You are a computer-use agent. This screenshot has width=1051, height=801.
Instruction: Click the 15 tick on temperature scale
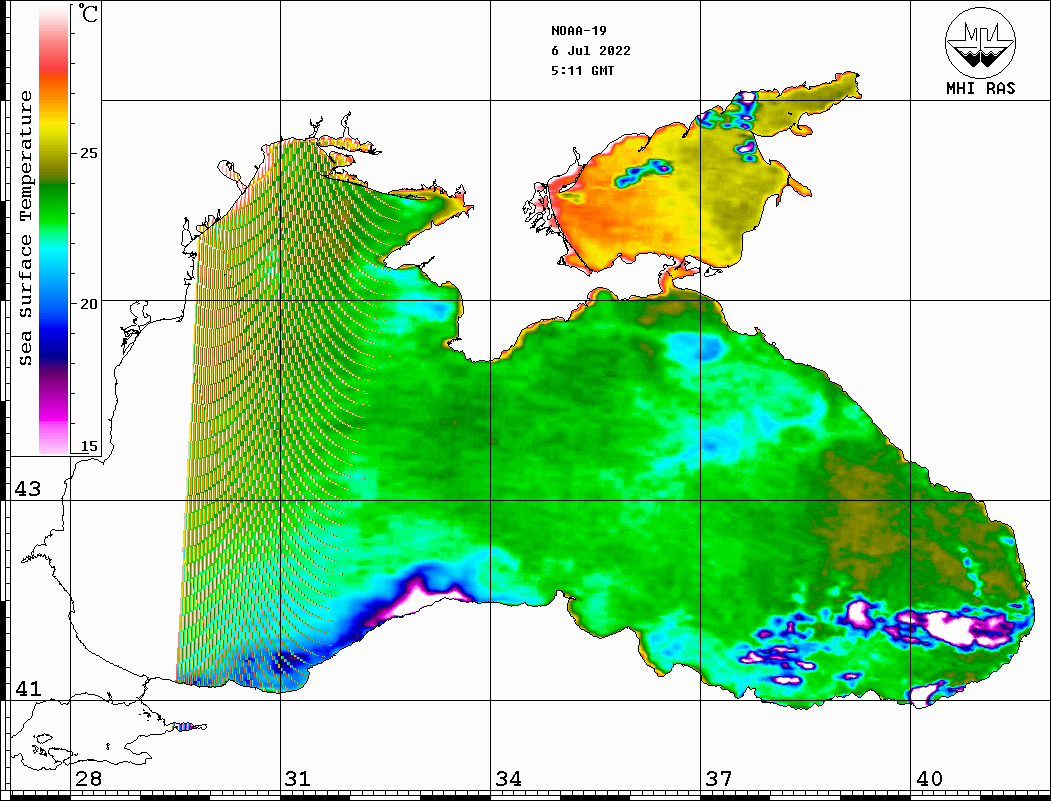[x=88, y=446]
